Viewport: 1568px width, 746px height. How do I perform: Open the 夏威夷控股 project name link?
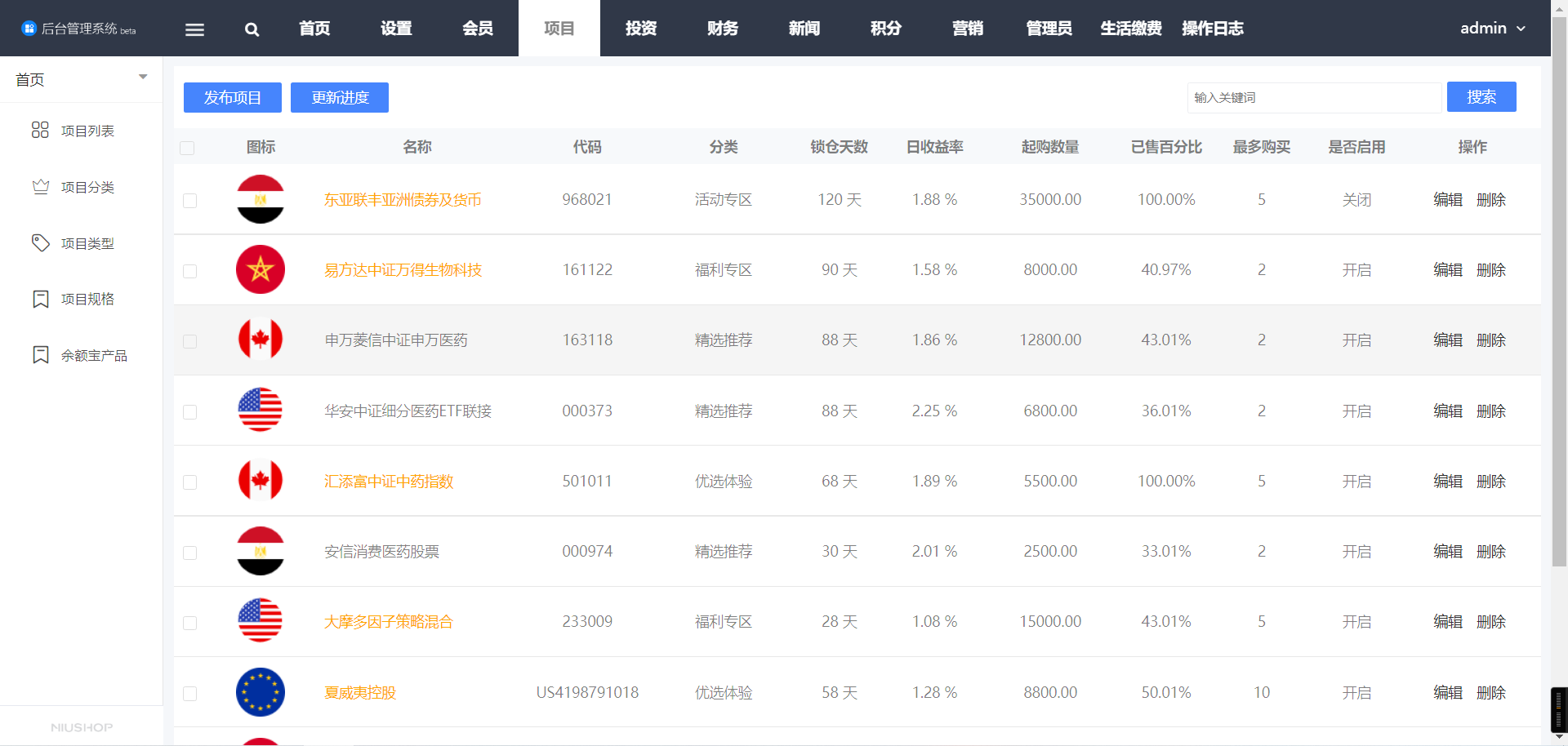(360, 692)
